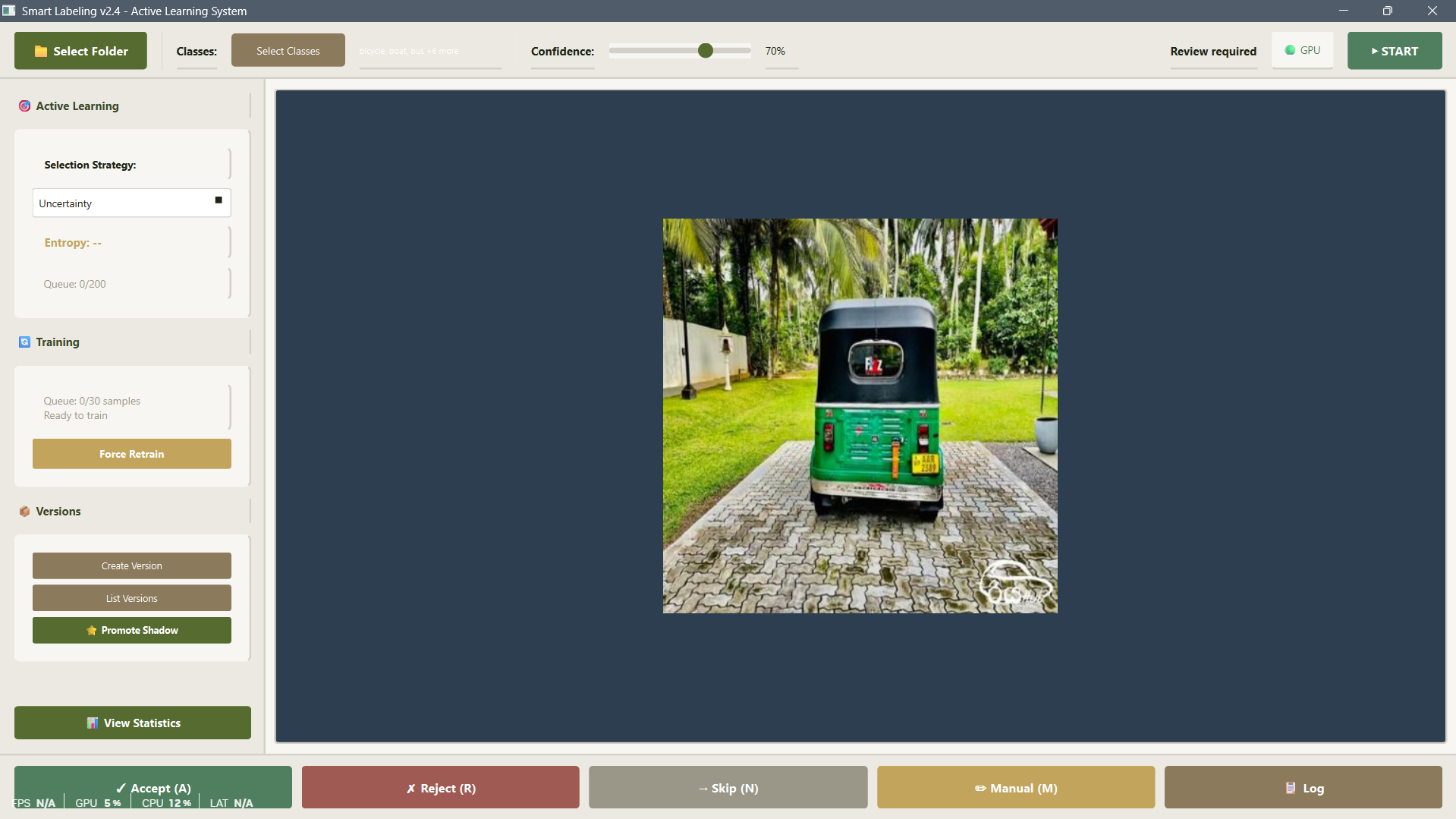Viewport: 1456px width, 819px height.
Task: Open View Statistics
Action: [133, 723]
